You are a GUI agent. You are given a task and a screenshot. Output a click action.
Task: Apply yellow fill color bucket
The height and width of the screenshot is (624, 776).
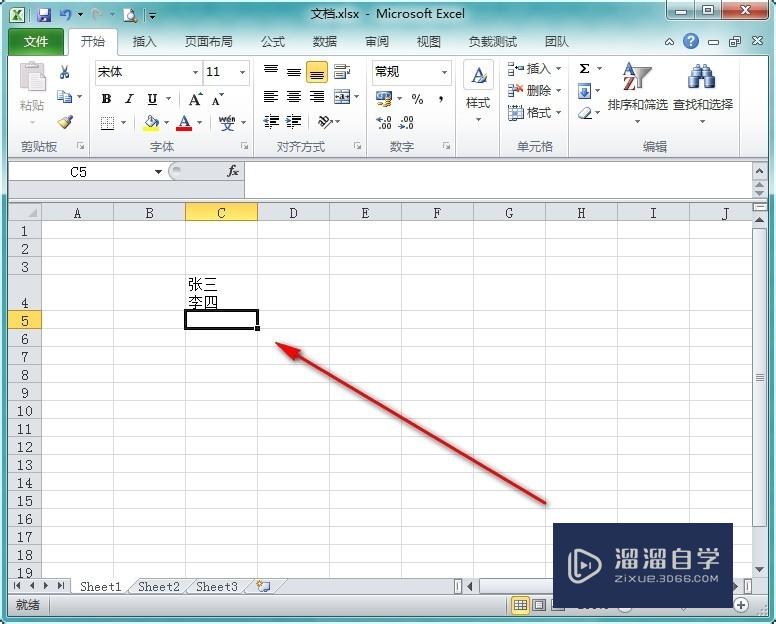[x=151, y=123]
